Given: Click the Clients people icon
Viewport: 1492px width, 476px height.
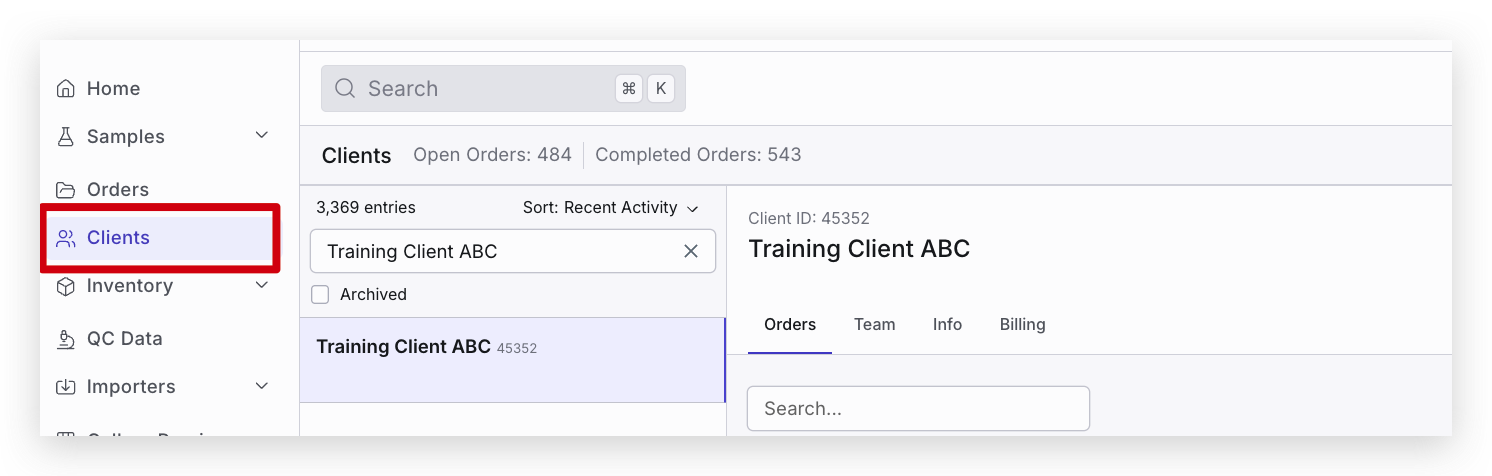Looking at the screenshot, I should click(x=66, y=238).
